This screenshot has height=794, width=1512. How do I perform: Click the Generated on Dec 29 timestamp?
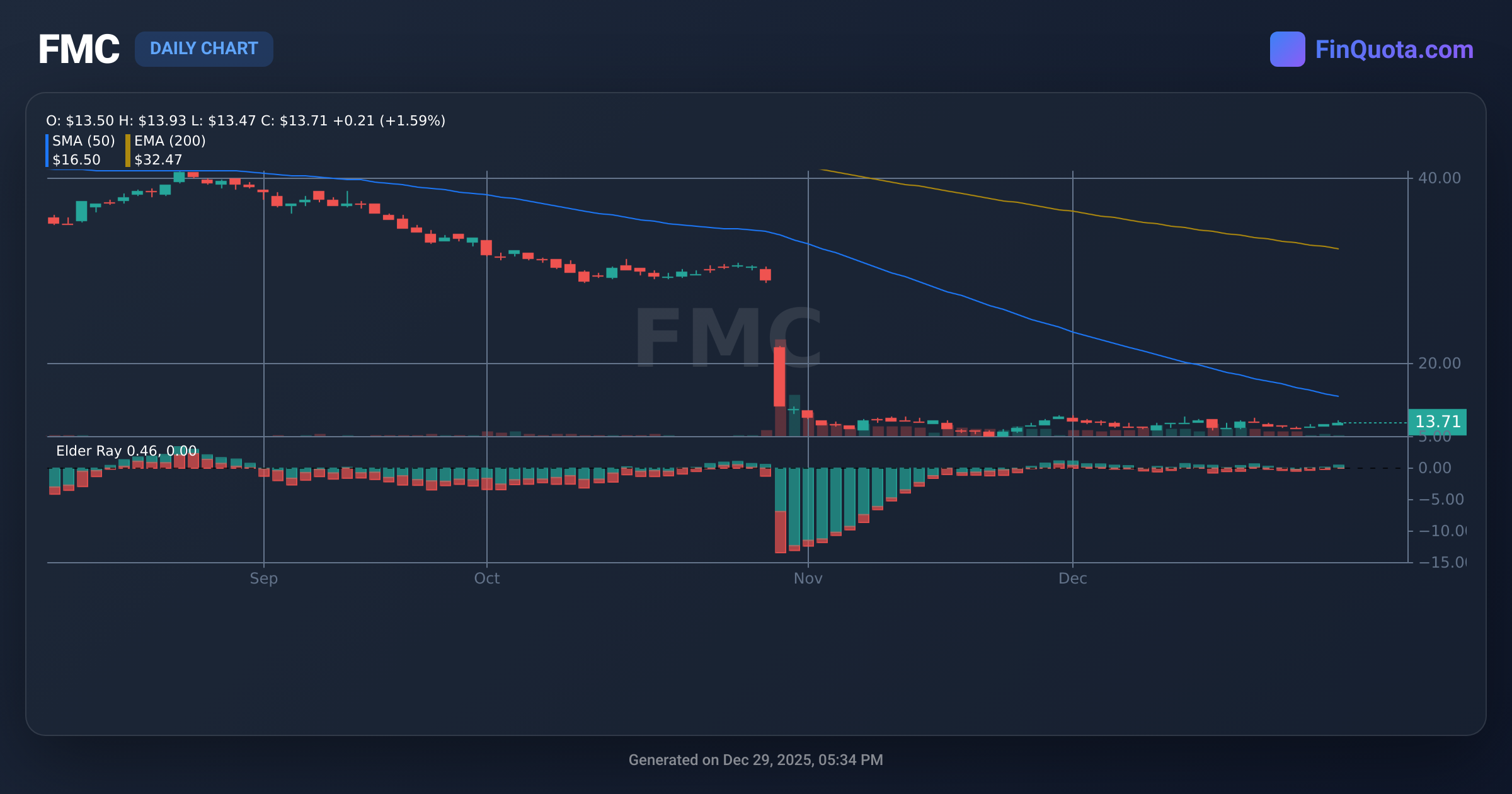click(x=755, y=760)
